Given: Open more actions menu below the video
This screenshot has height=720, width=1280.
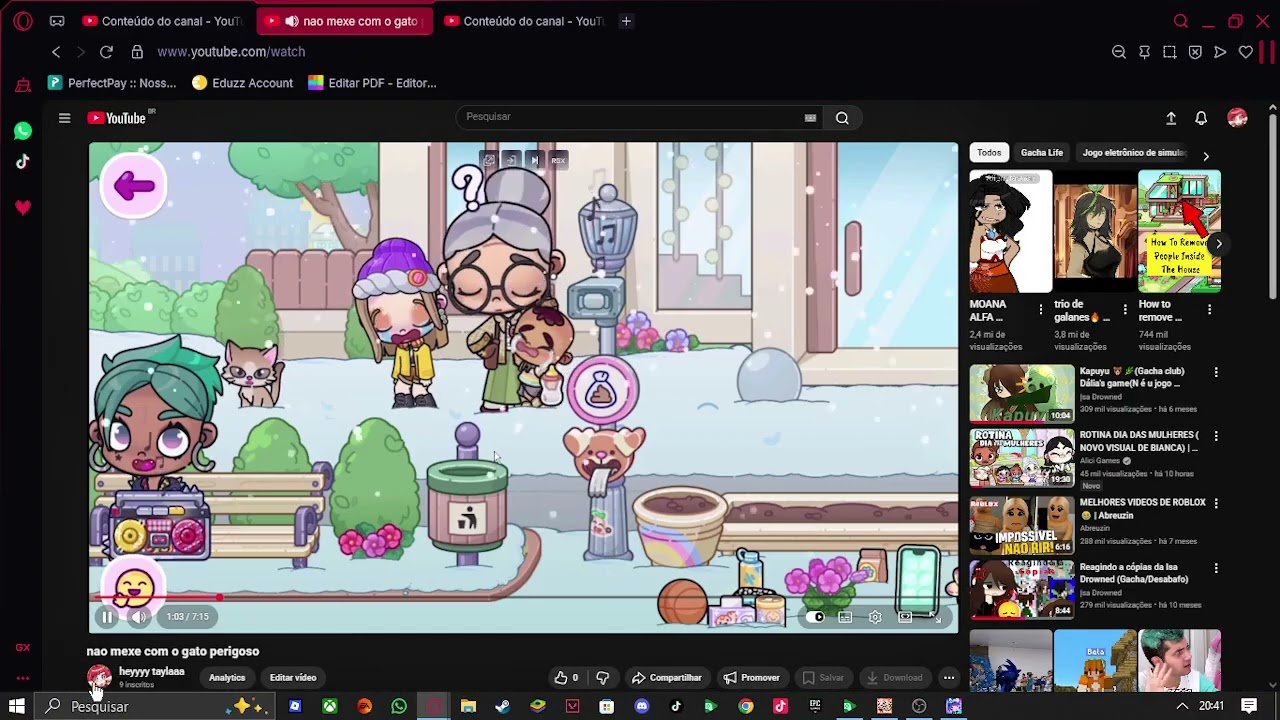Looking at the screenshot, I should click(x=949, y=678).
